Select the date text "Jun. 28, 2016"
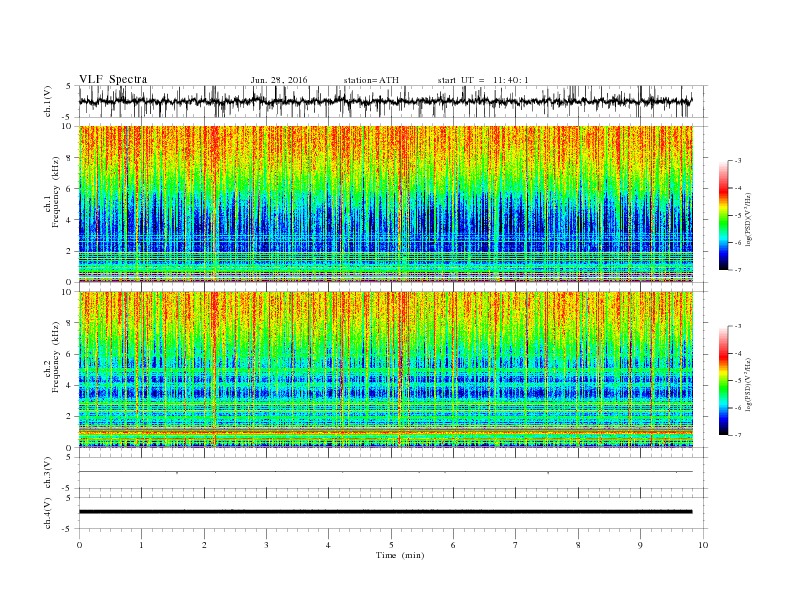The width and height of the screenshot is (792, 612). click(x=279, y=80)
